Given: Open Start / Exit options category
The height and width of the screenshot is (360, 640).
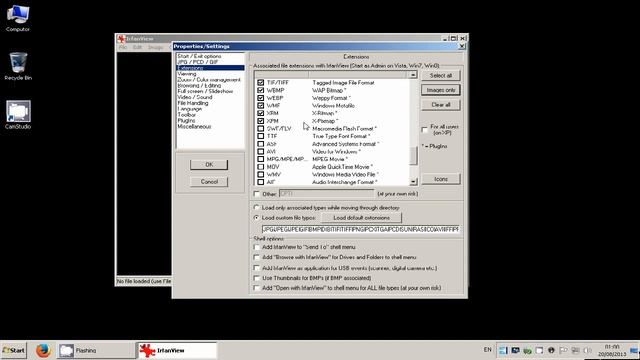Looking at the screenshot, I should [199, 56].
